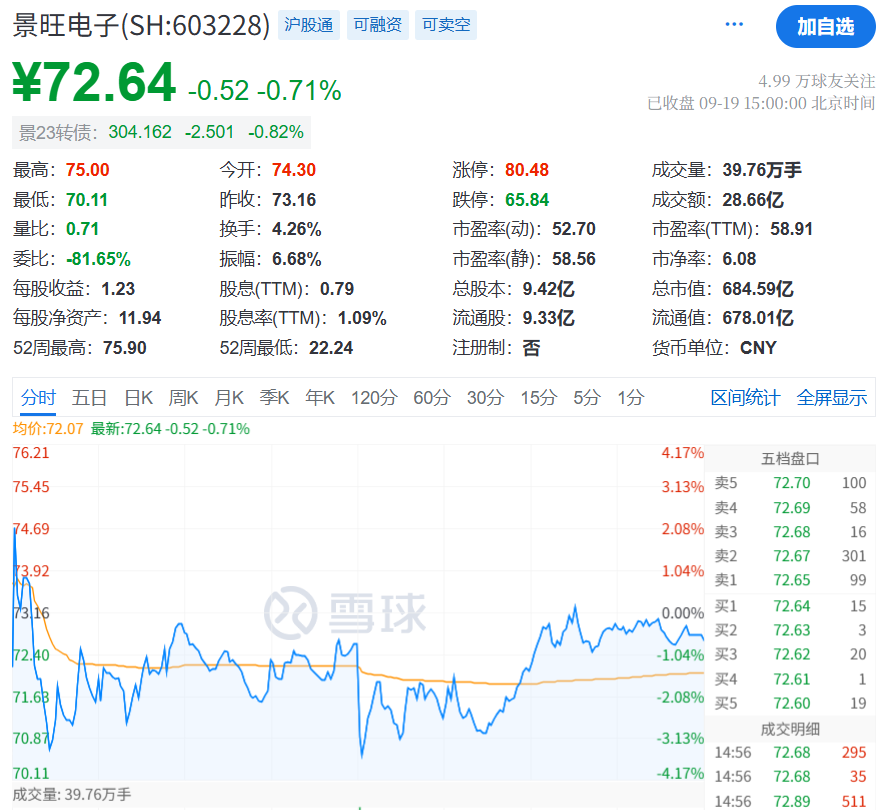Click the 卖1 ask price 72.65 row
888x810 pixels.
coord(790,580)
